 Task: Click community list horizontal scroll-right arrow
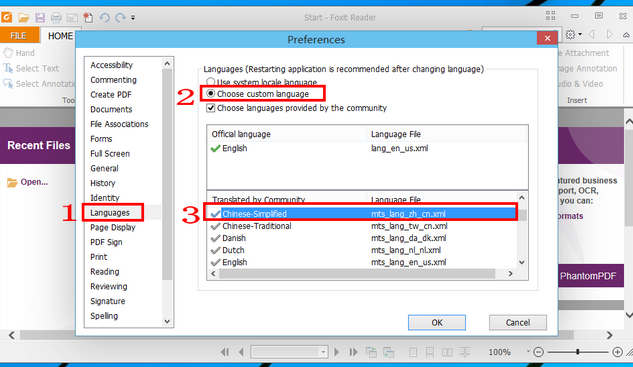(510, 274)
